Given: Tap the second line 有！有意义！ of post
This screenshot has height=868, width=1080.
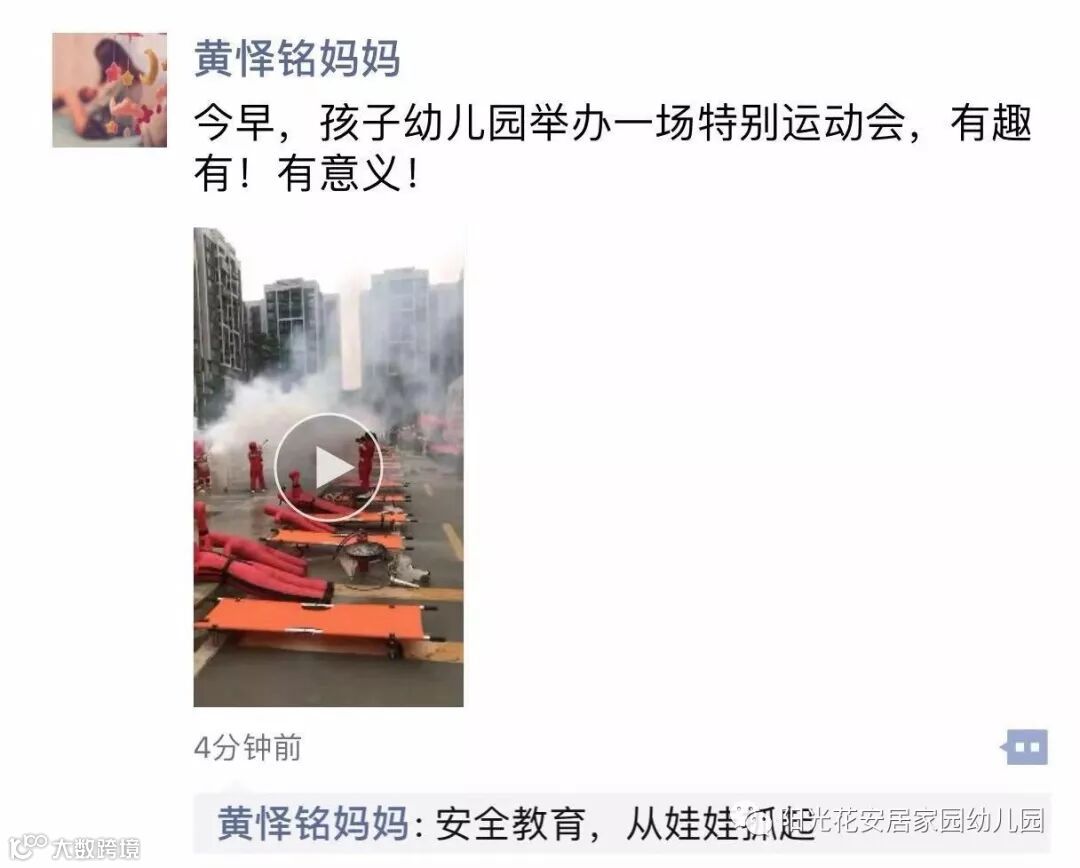Looking at the screenshot, I should pyautogui.click(x=307, y=174).
